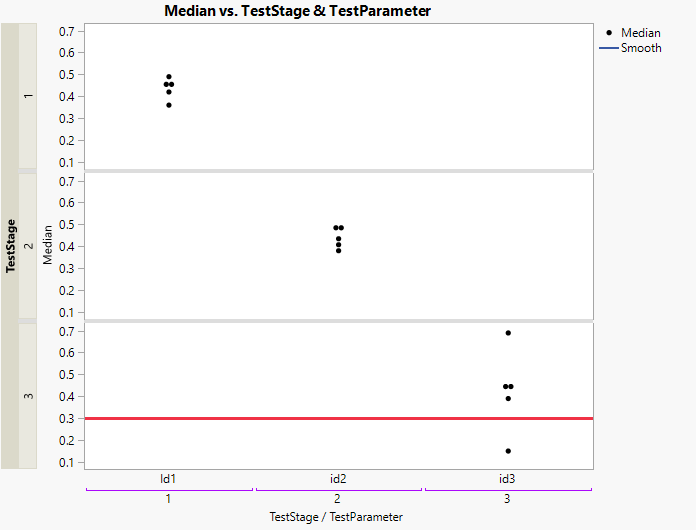Select the Median legend text label
Screen dimensions: 696x530
tap(640, 33)
